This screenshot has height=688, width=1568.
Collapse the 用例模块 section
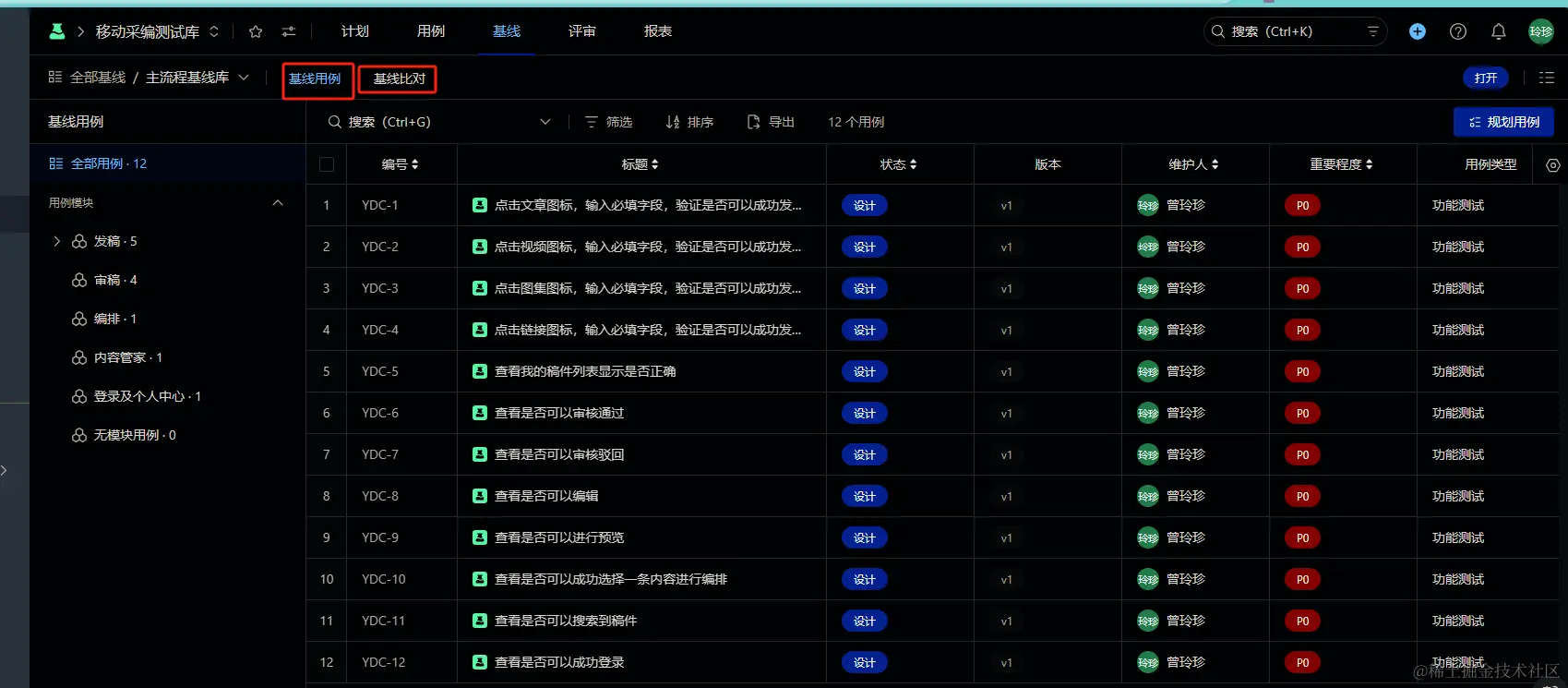pyautogui.click(x=278, y=202)
